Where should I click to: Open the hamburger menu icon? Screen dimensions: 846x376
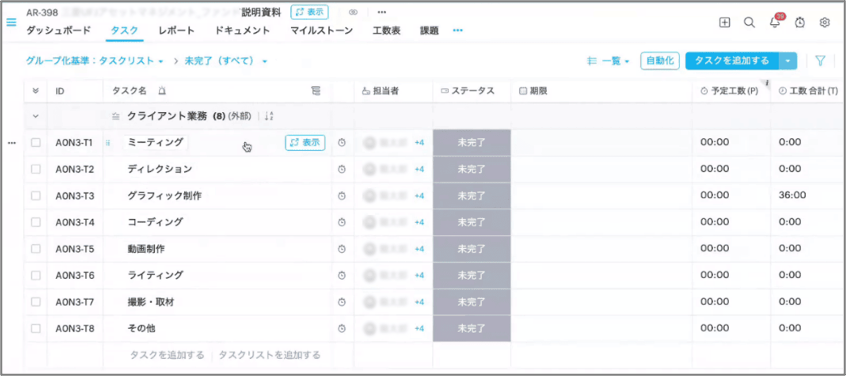(x=11, y=23)
